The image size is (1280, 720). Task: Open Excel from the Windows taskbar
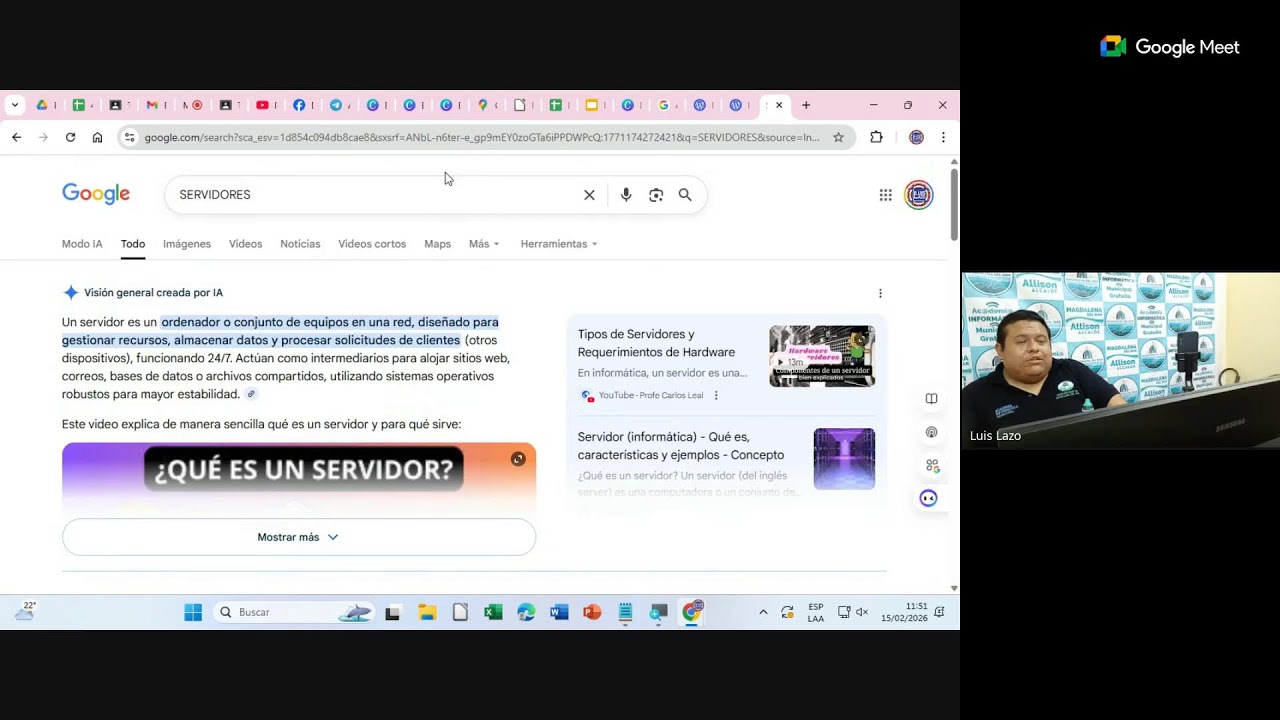tap(493, 612)
